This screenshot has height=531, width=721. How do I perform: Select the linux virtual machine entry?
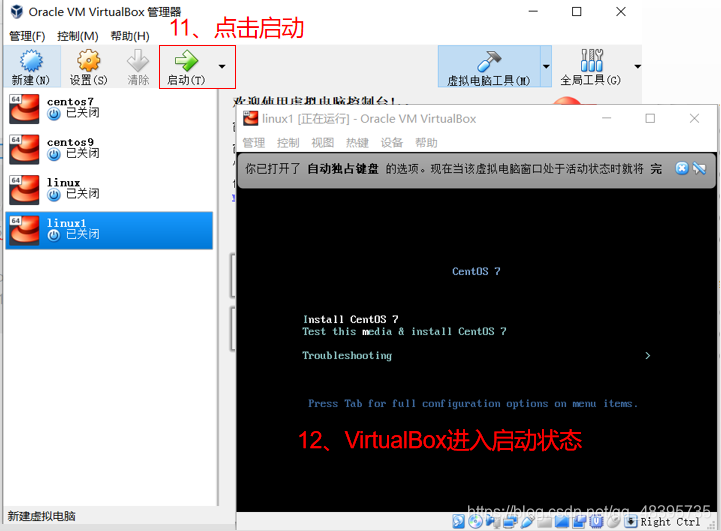tap(109, 189)
